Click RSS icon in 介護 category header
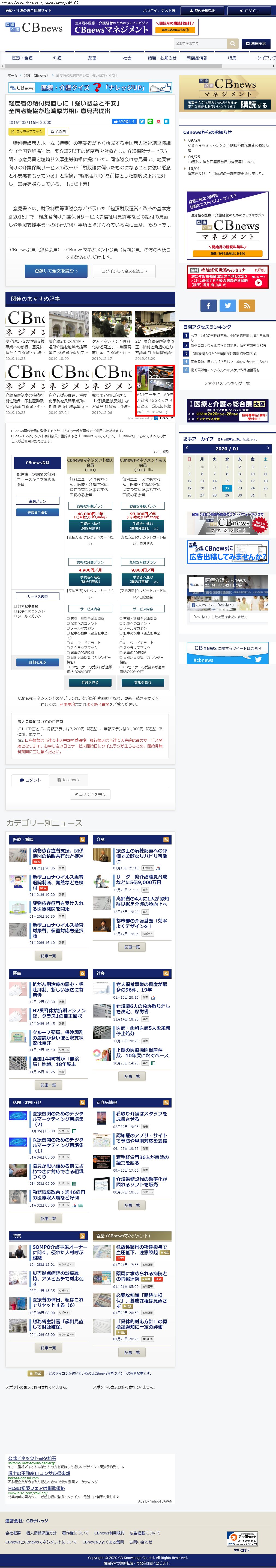Screen dimensions: 276x1568 click(166, 839)
